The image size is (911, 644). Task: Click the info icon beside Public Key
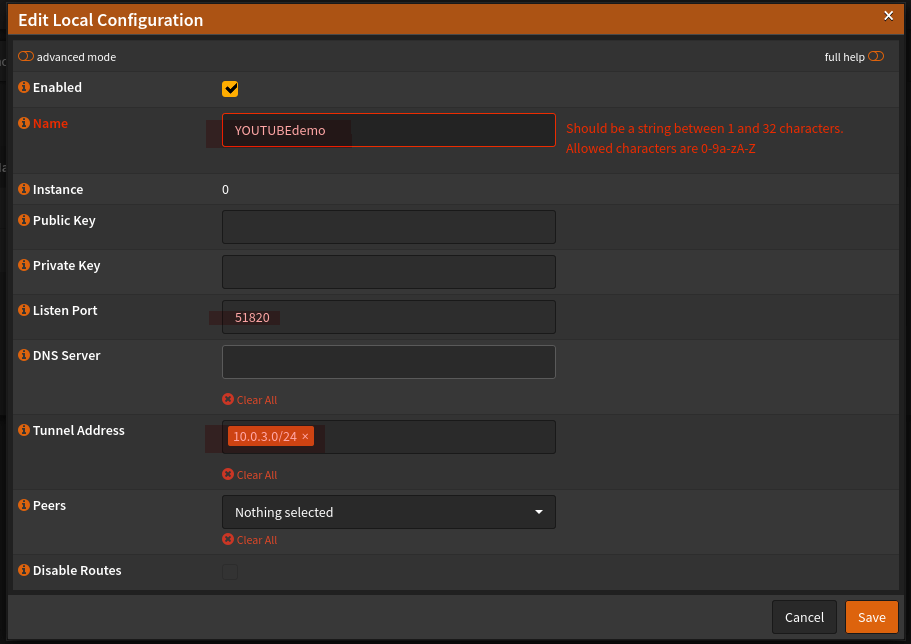click(x=24, y=221)
